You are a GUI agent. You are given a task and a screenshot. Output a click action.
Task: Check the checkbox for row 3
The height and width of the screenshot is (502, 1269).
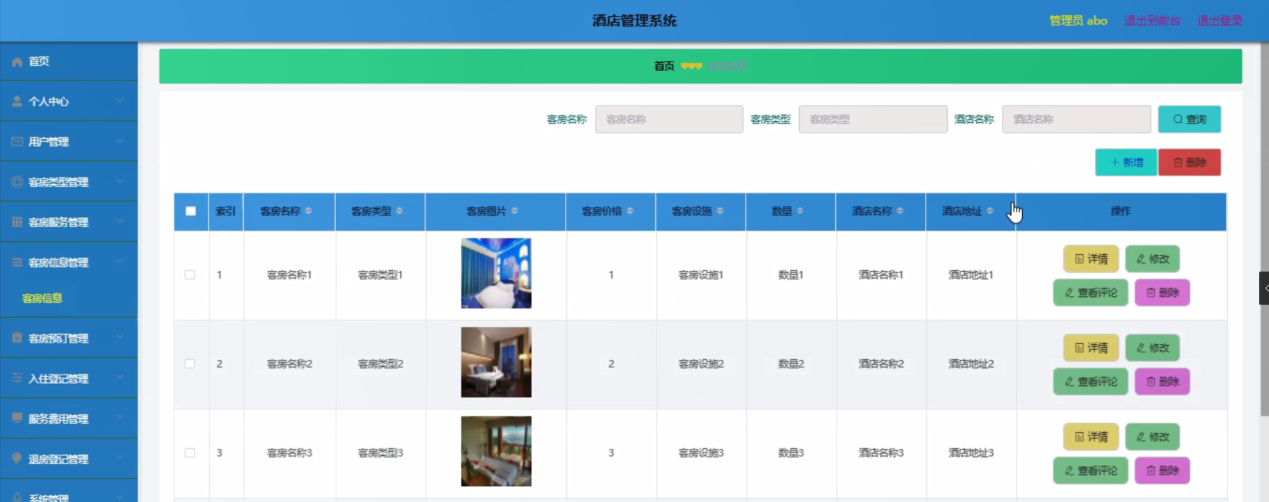click(x=190, y=453)
